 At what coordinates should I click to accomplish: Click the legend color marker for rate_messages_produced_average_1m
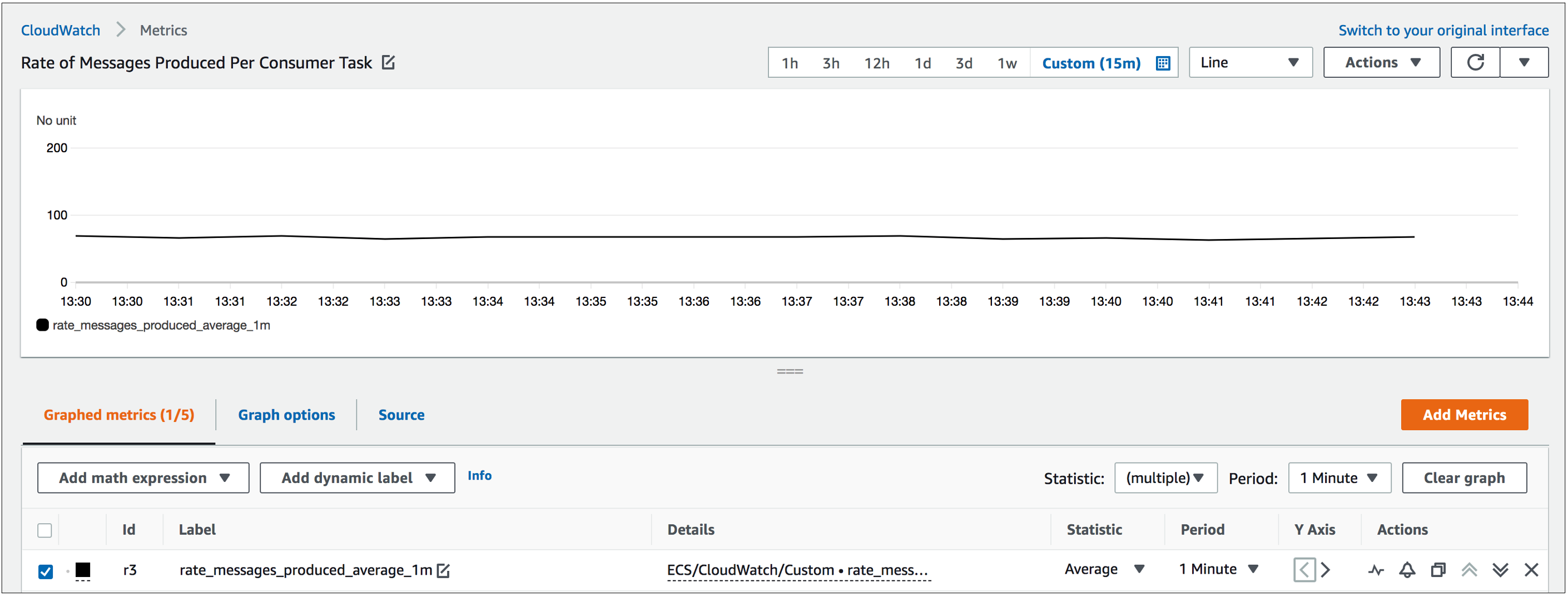click(43, 325)
